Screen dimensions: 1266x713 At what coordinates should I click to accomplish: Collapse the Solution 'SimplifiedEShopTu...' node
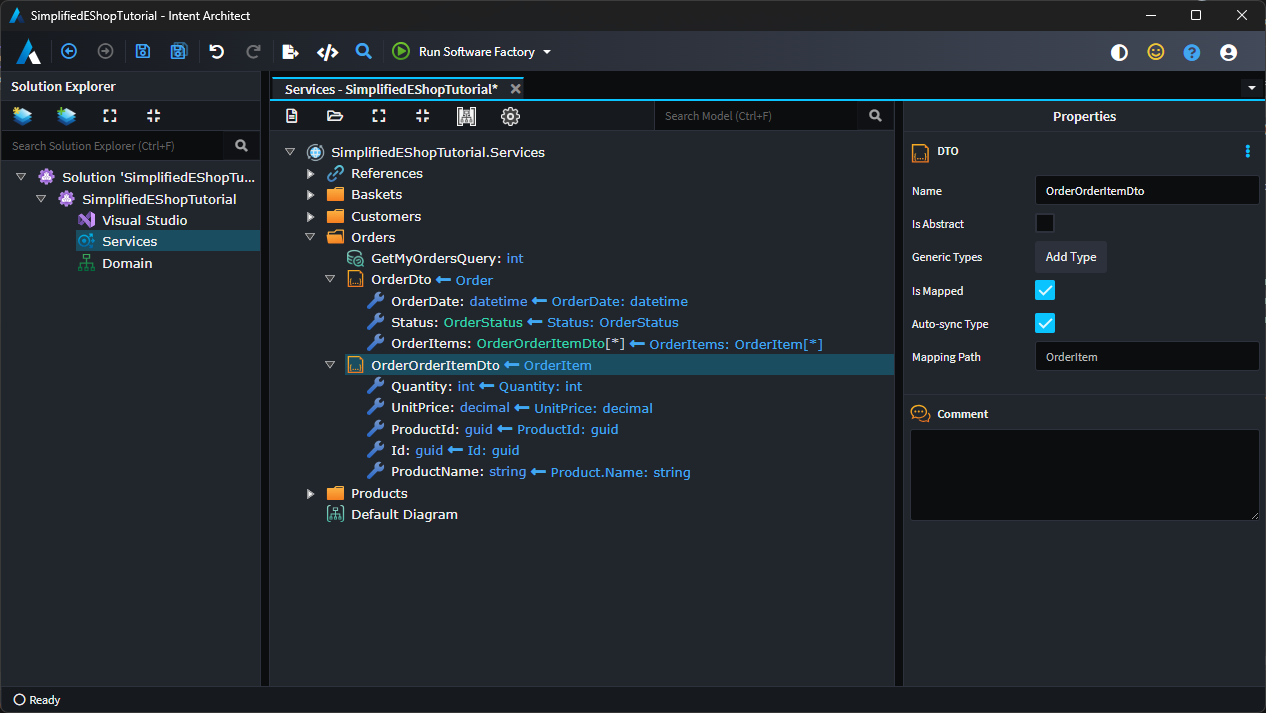click(x=21, y=177)
